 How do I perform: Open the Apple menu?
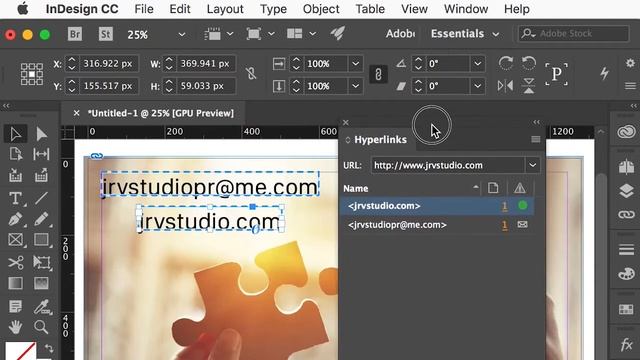23,9
